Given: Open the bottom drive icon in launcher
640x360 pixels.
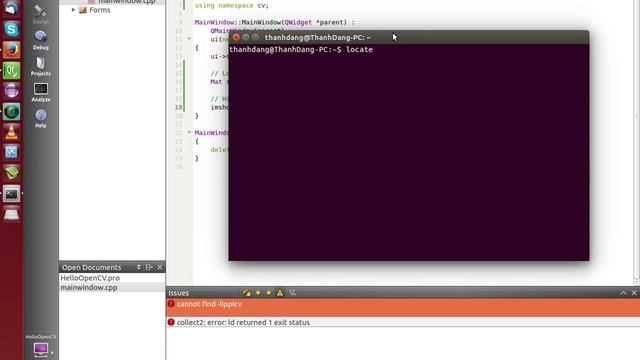Looking at the screenshot, I should pos(11,214).
